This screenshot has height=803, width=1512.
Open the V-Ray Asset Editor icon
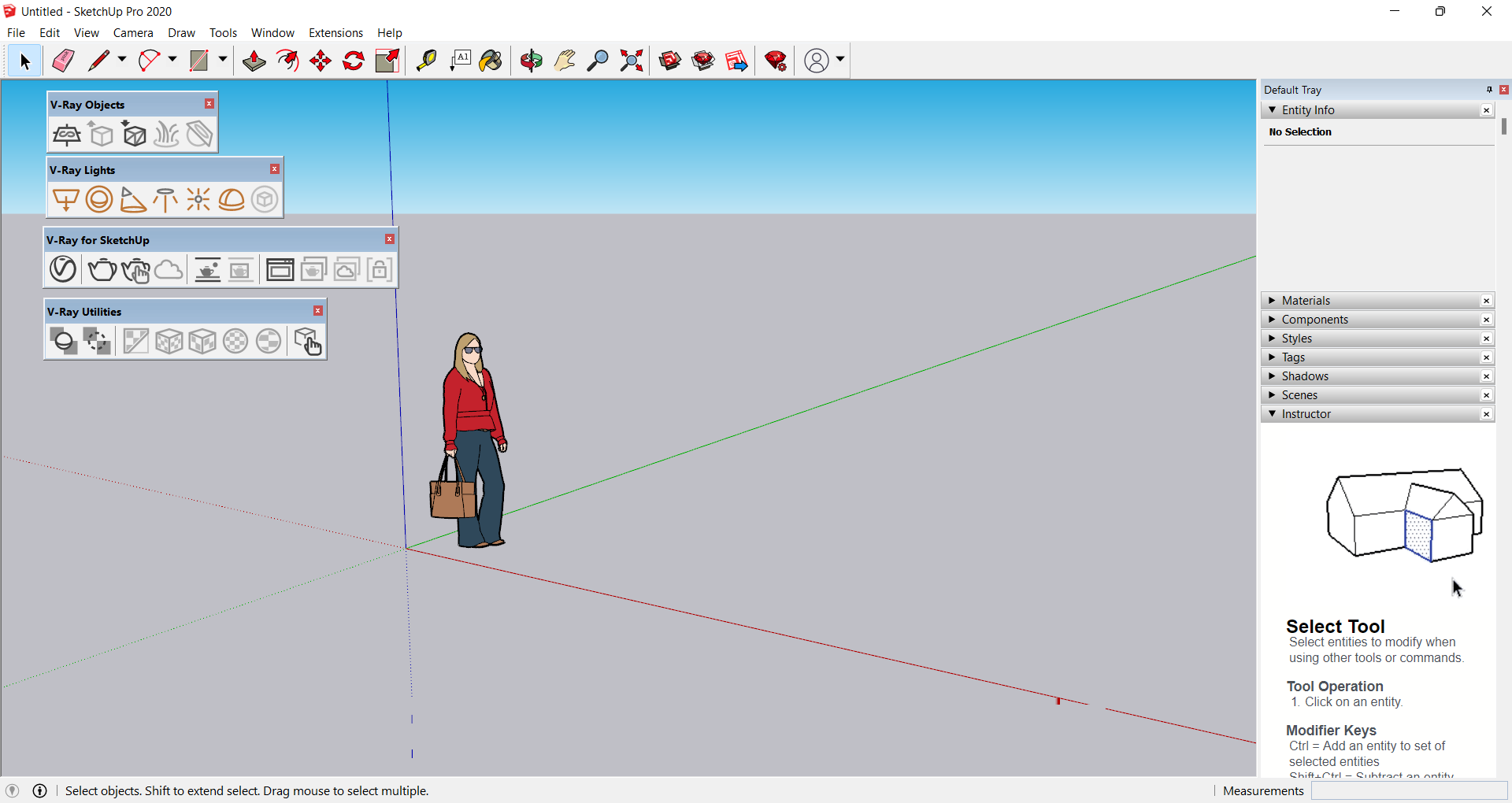[63, 269]
